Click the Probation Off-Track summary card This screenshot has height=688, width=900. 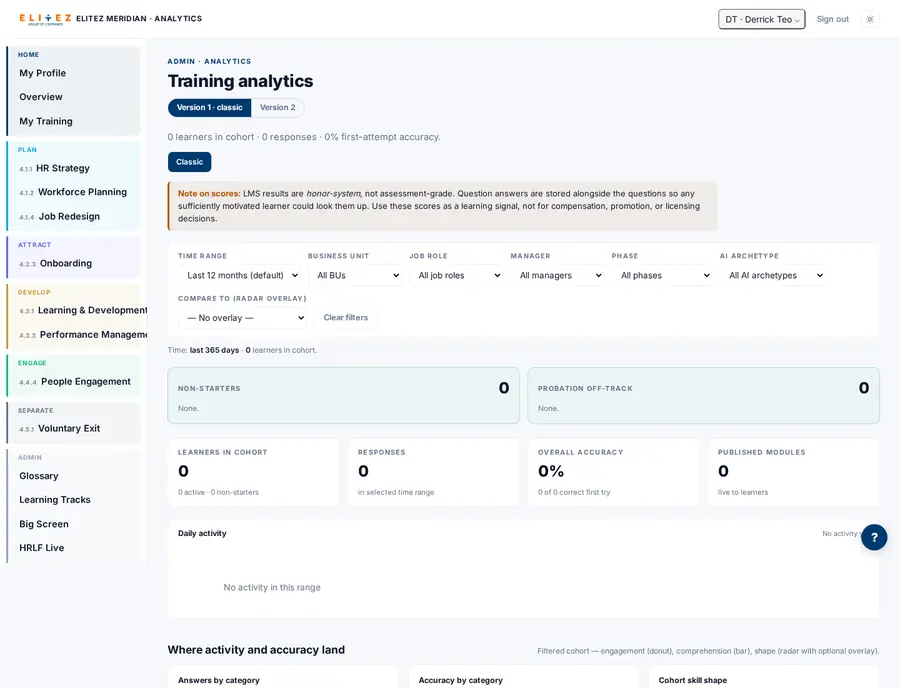pos(703,395)
